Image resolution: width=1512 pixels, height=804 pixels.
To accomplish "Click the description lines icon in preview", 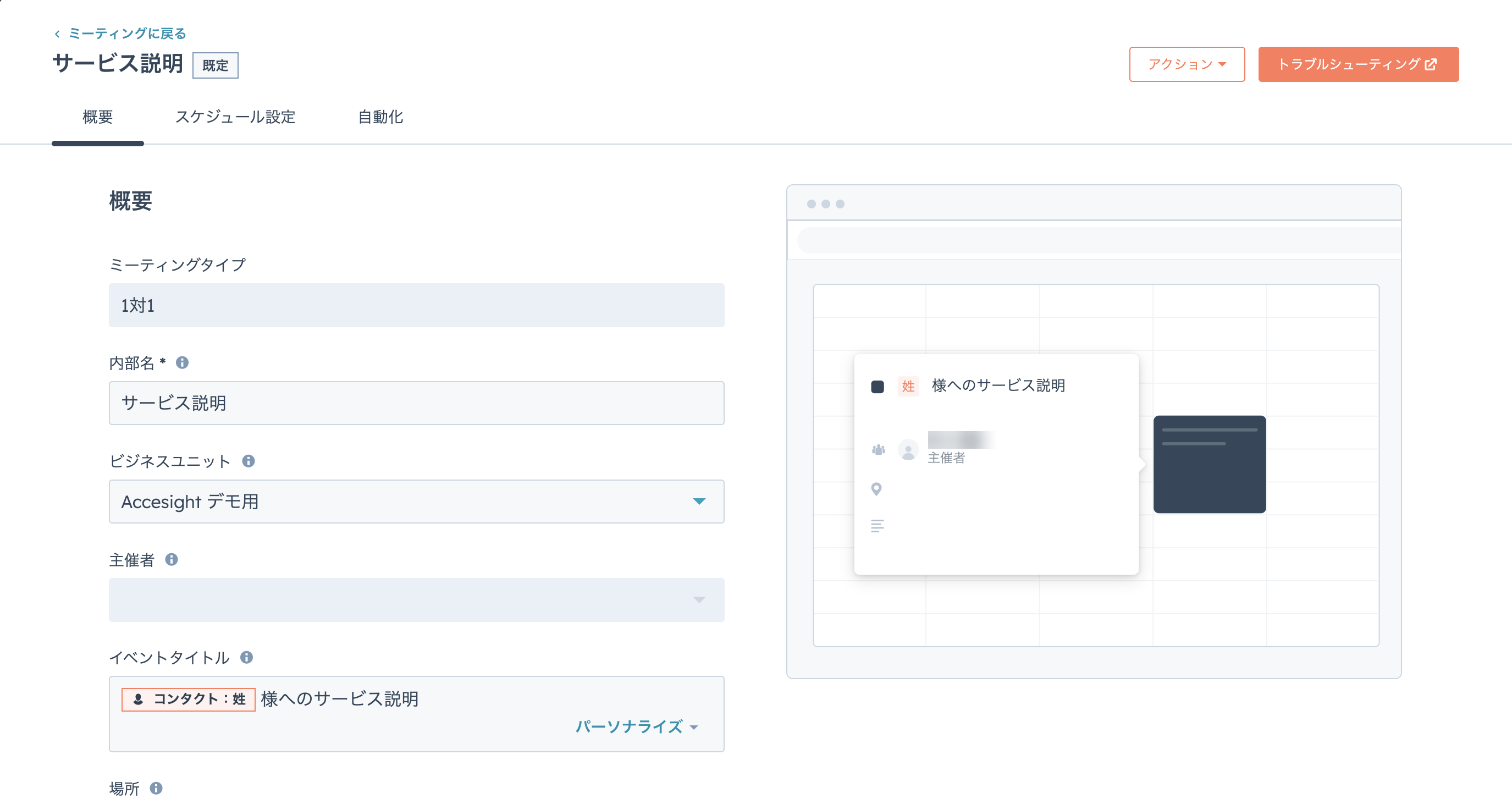I will [x=878, y=526].
